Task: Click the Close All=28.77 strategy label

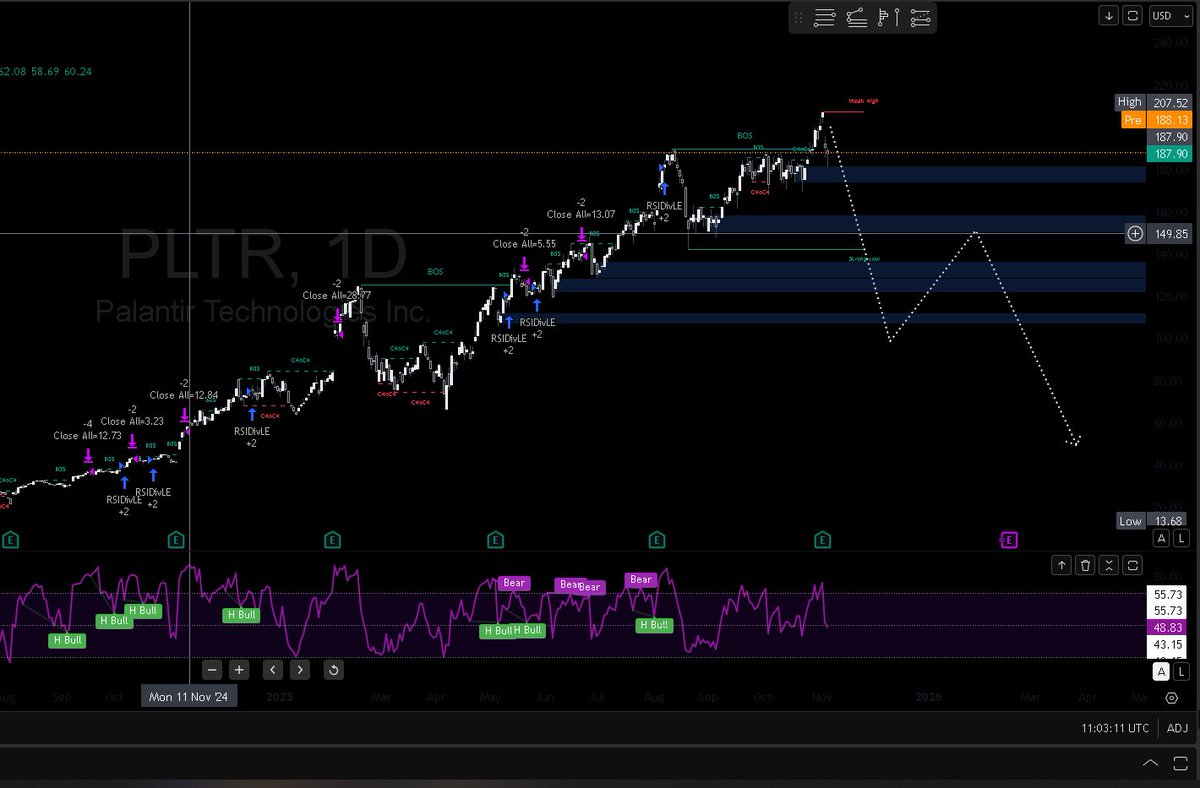Action: (x=337, y=296)
